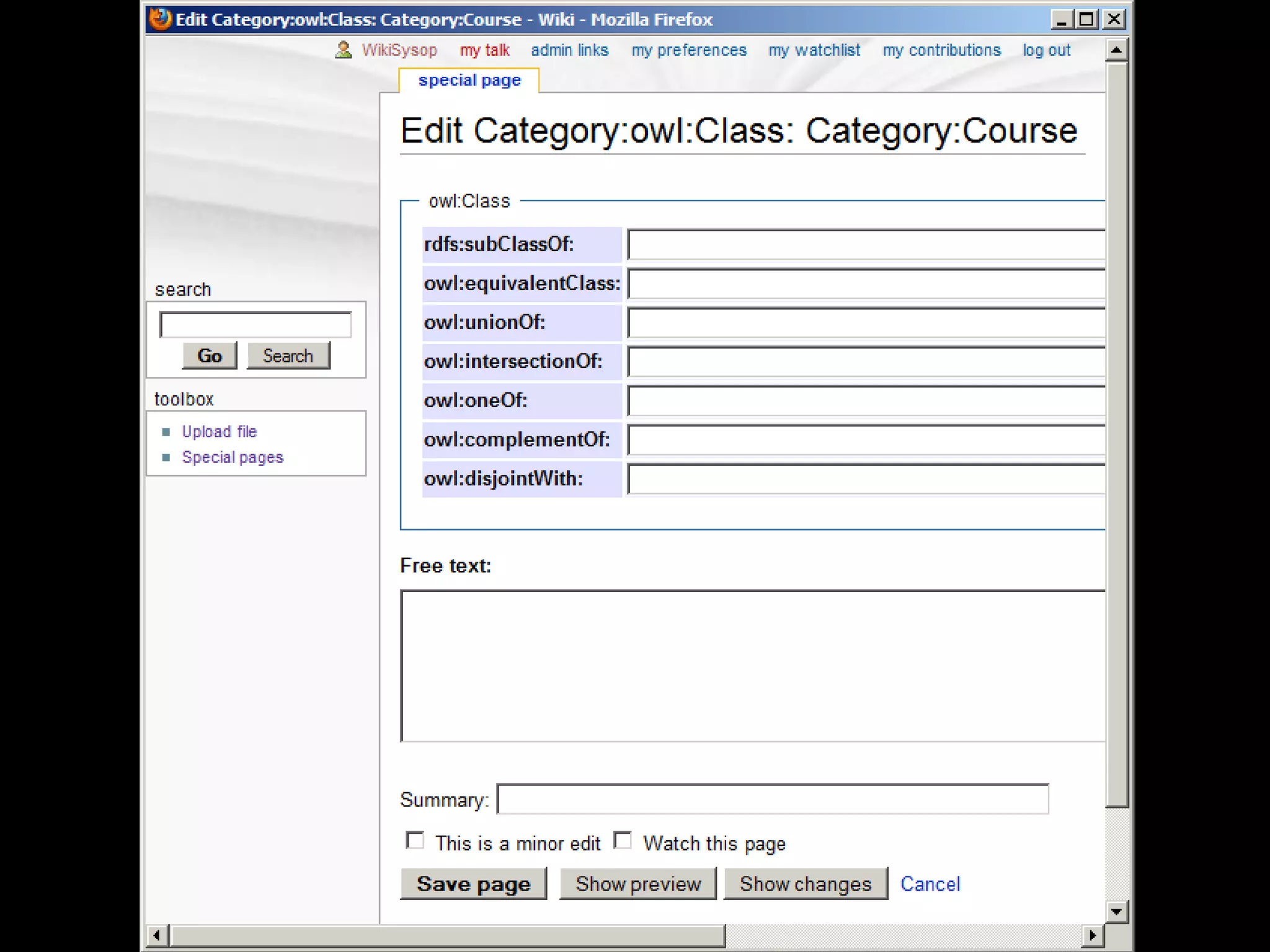The width and height of the screenshot is (1270, 952).
Task: Minimize the Firefox window
Action: pyautogui.click(x=1061, y=19)
